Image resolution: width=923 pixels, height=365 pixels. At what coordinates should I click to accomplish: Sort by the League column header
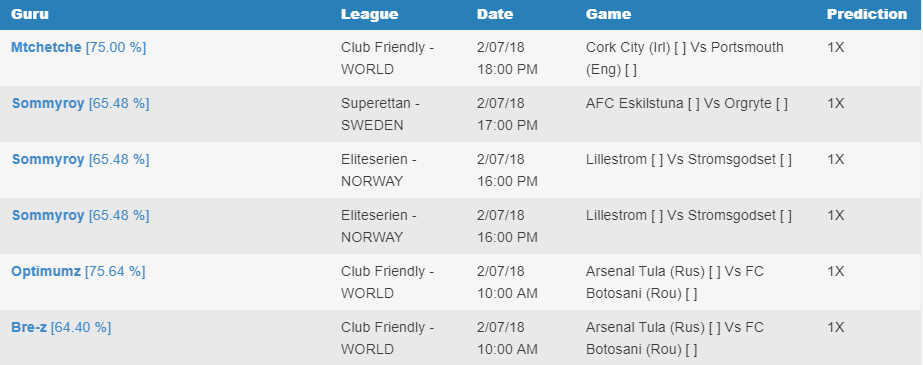click(370, 14)
